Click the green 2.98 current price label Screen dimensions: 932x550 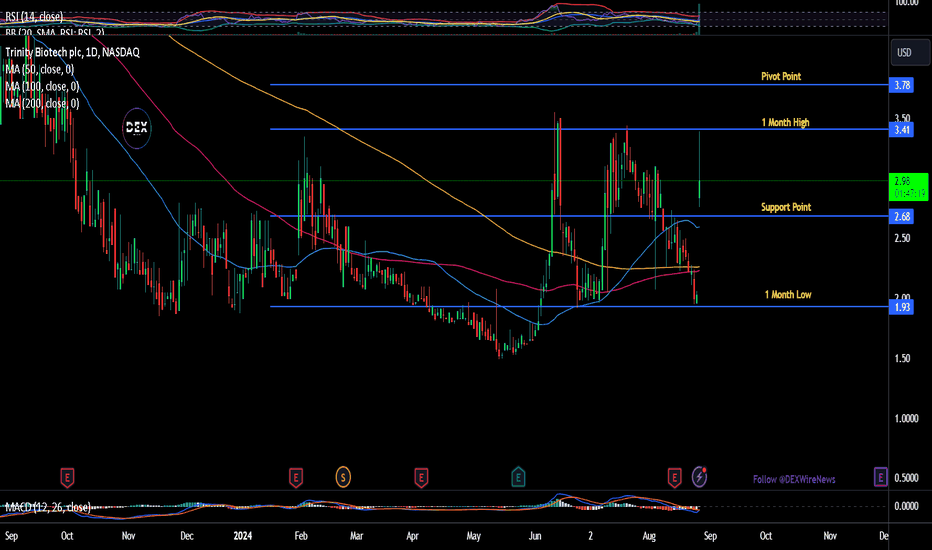click(909, 187)
